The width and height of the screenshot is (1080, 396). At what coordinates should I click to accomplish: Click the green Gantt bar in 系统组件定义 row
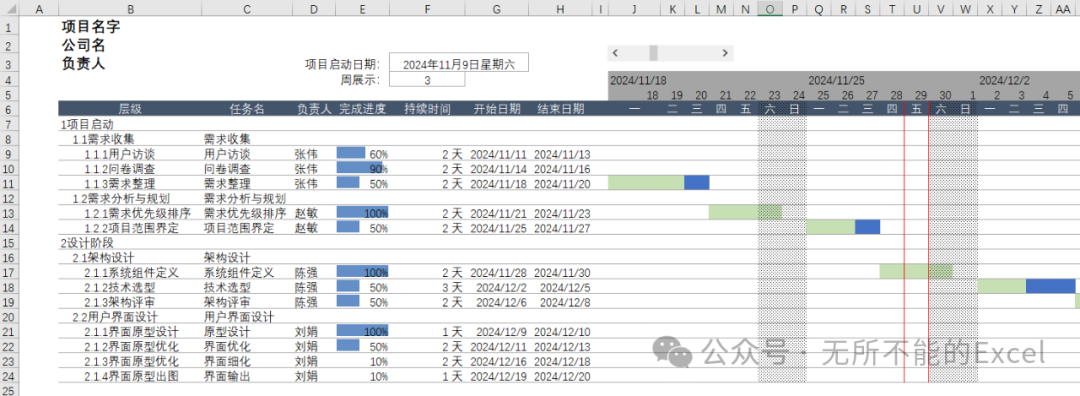pos(916,271)
